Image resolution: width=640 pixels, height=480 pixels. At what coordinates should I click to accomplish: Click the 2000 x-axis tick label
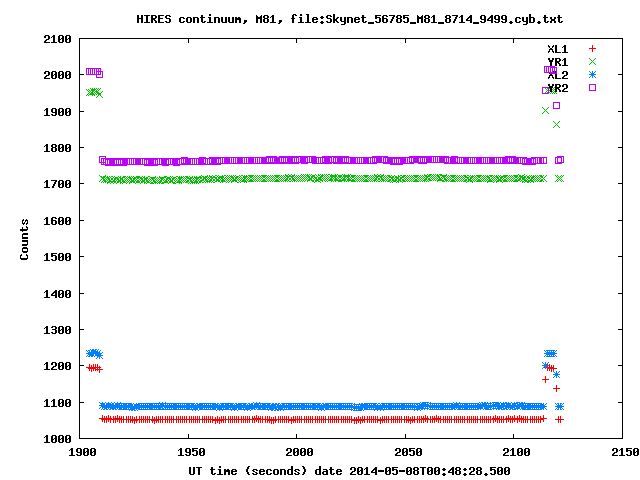[x=299, y=452]
